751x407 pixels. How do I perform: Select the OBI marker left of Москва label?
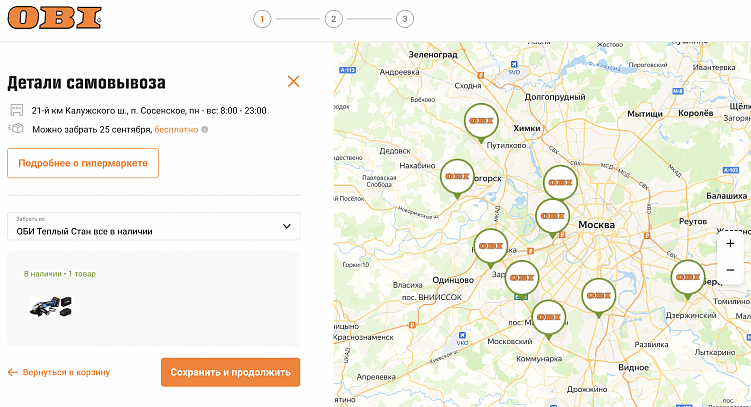552,216
